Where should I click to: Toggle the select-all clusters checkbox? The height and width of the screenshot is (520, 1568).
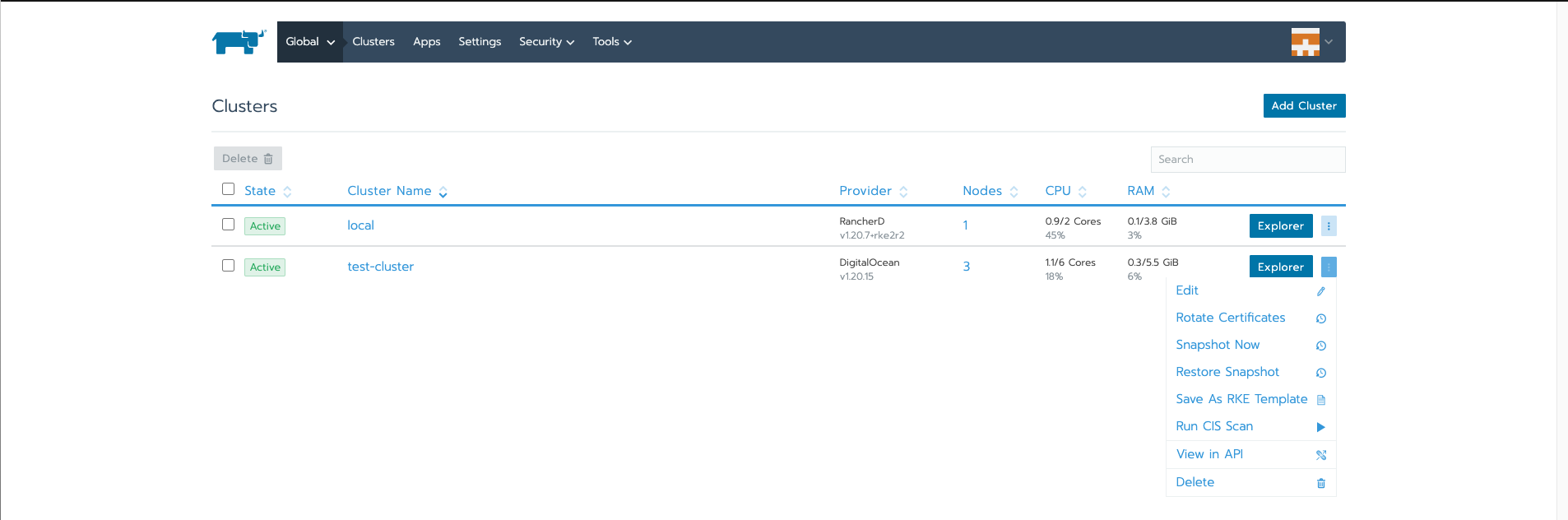point(229,189)
